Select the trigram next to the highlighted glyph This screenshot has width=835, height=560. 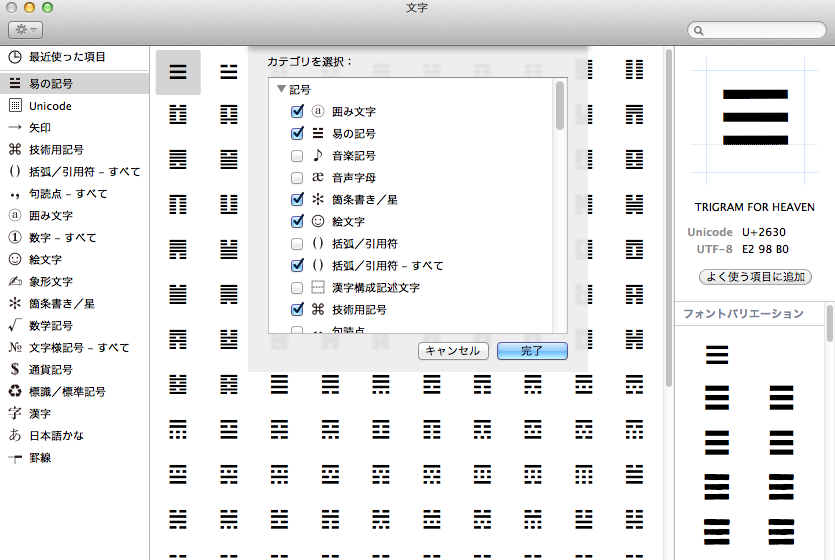(228, 72)
